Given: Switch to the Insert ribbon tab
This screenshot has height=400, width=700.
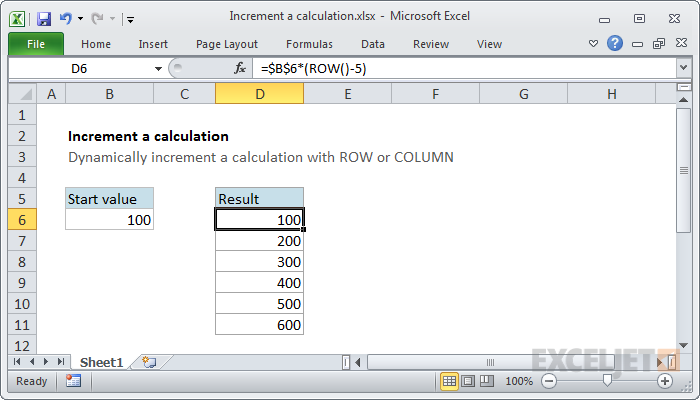Looking at the screenshot, I should (x=153, y=44).
